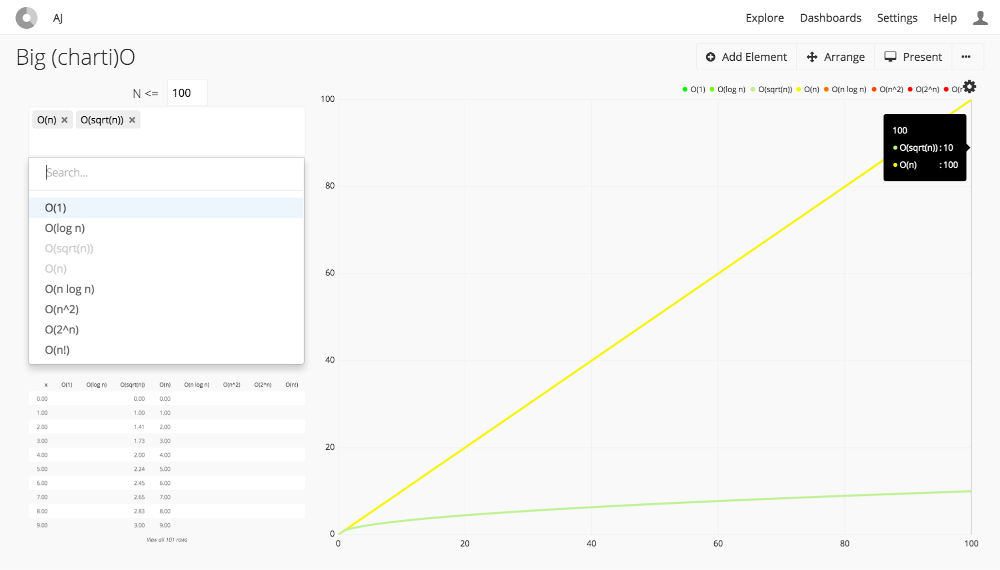Image resolution: width=1000 pixels, height=570 pixels.
Task: Select O(n!) from the dropdown list
Action: 166,350
